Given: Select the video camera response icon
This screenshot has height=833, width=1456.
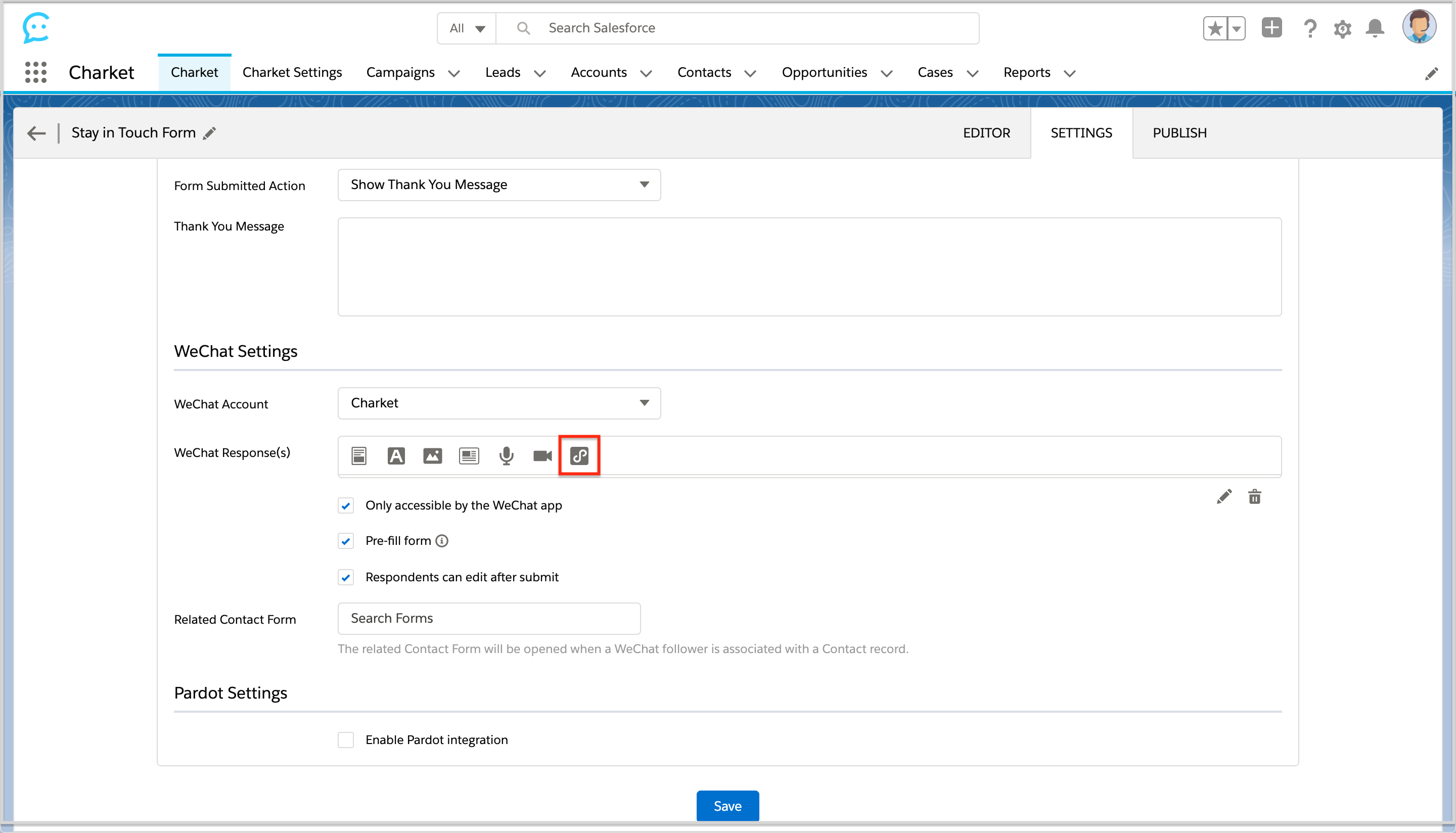Looking at the screenshot, I should click(x=542, y=456).
